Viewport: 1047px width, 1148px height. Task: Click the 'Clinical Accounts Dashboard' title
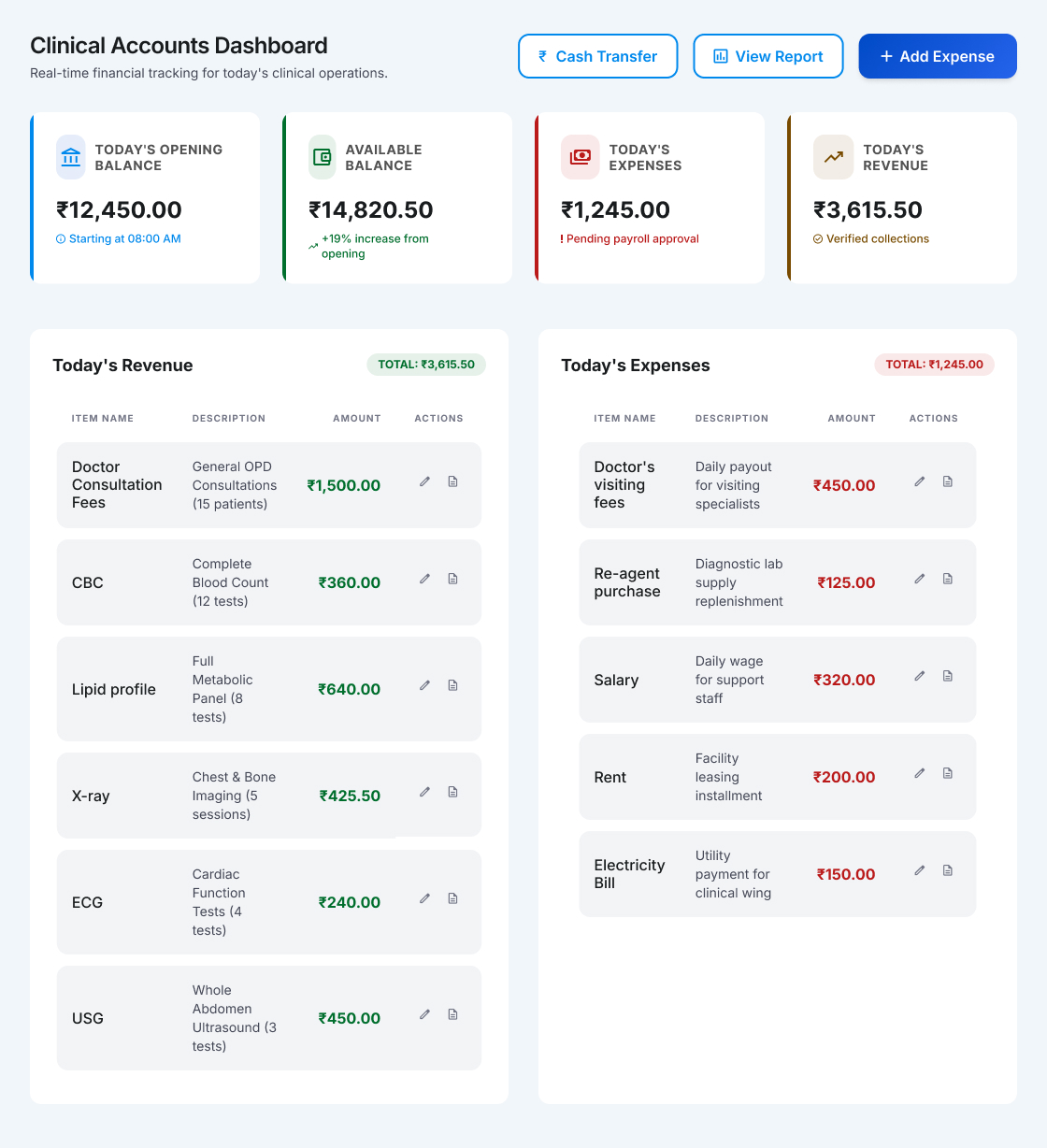[x=179, y=46]
